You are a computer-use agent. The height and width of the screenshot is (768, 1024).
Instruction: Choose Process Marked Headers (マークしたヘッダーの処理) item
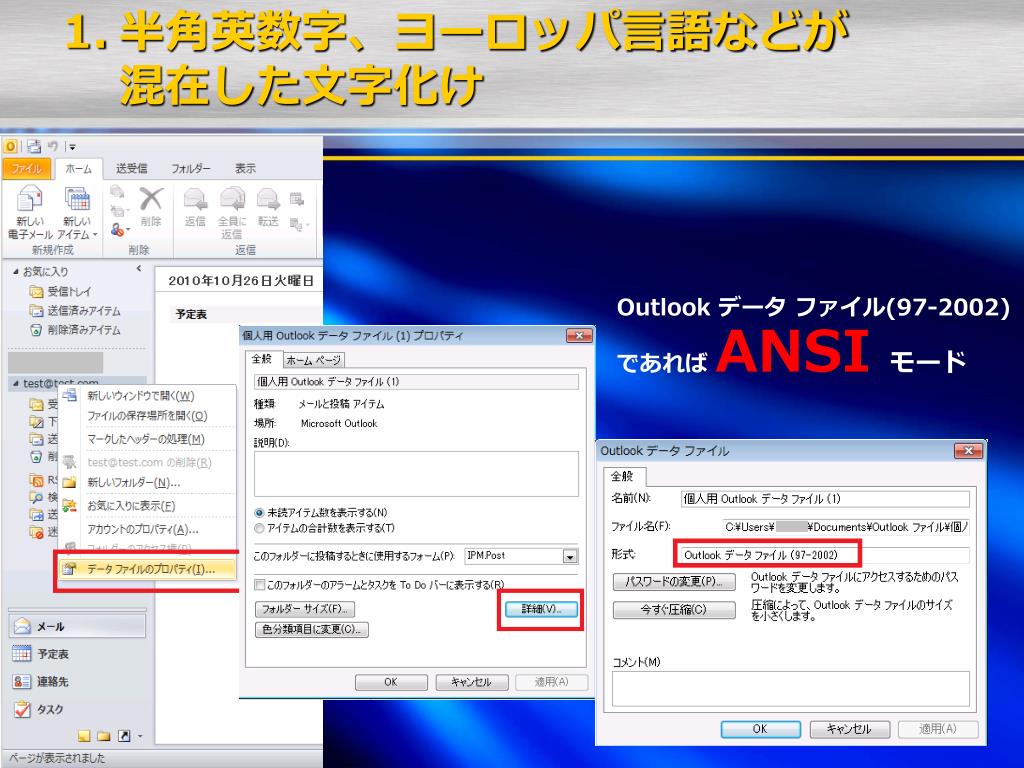(x=146, y=439)
